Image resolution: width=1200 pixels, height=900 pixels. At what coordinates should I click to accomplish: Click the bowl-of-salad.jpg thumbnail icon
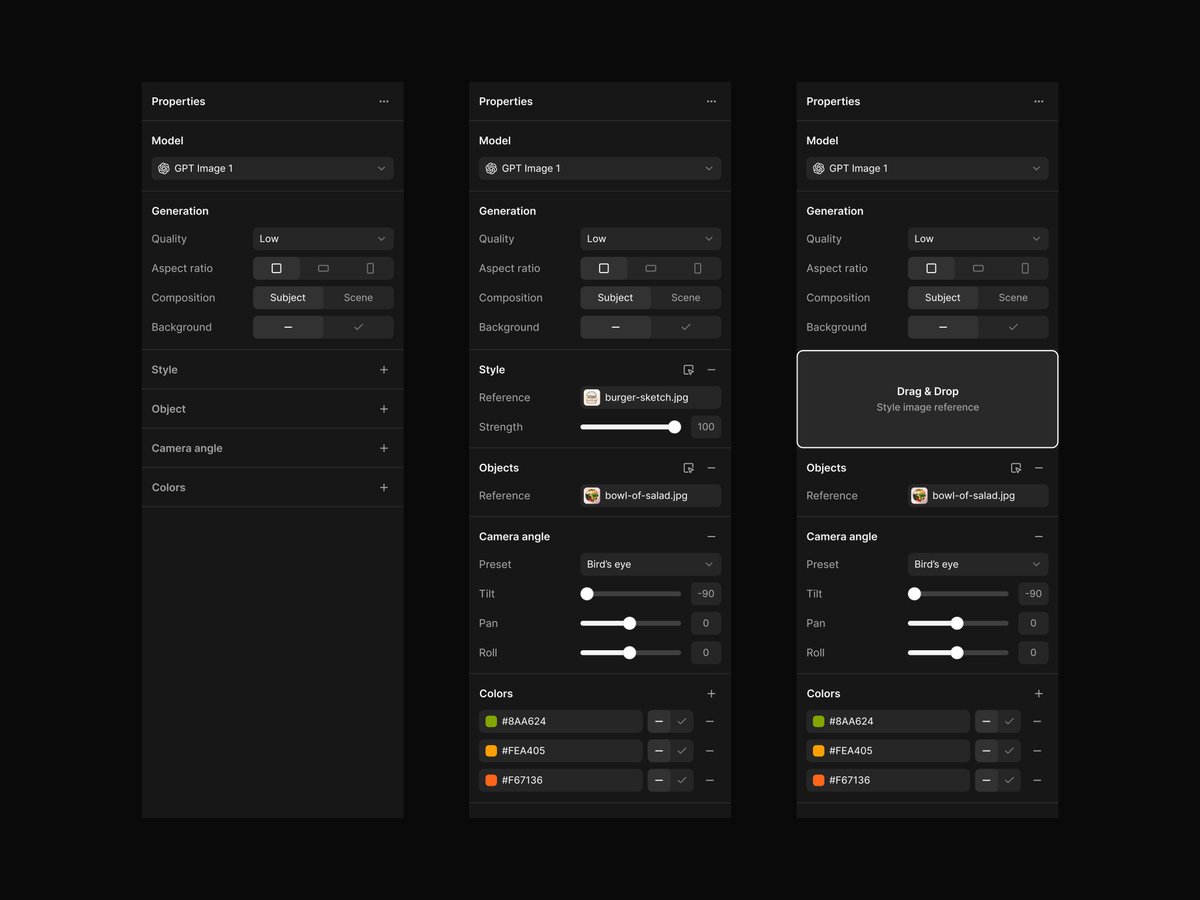click(x=591, y=495)
